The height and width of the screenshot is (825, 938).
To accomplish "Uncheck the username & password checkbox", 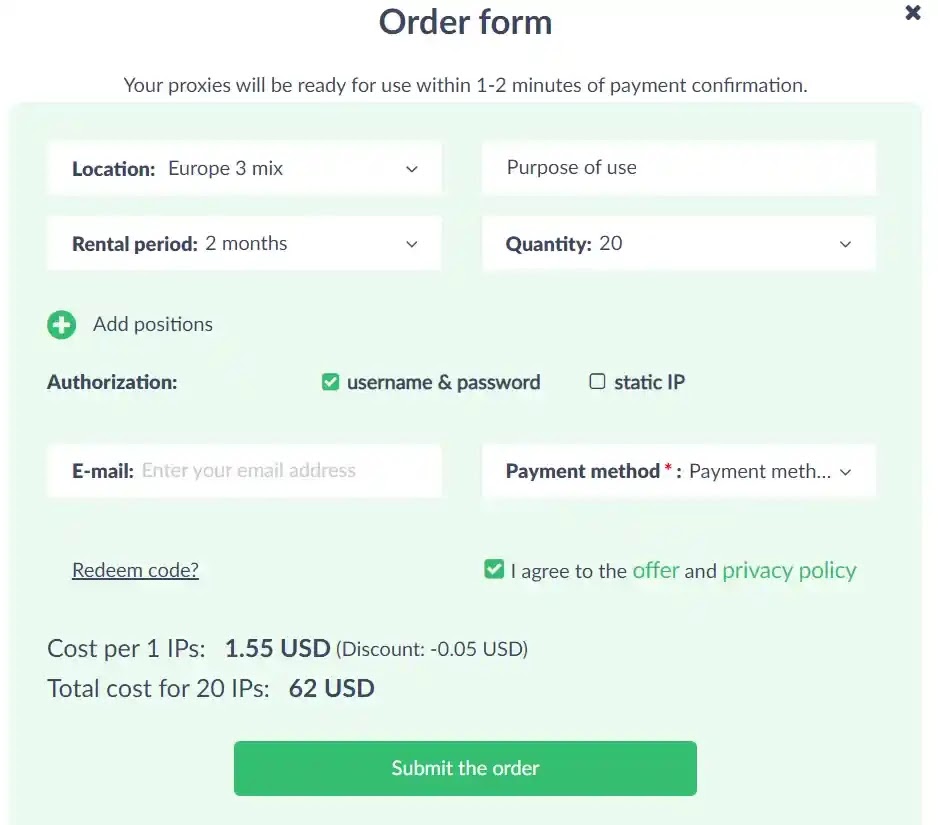I will tap(331, 382).
